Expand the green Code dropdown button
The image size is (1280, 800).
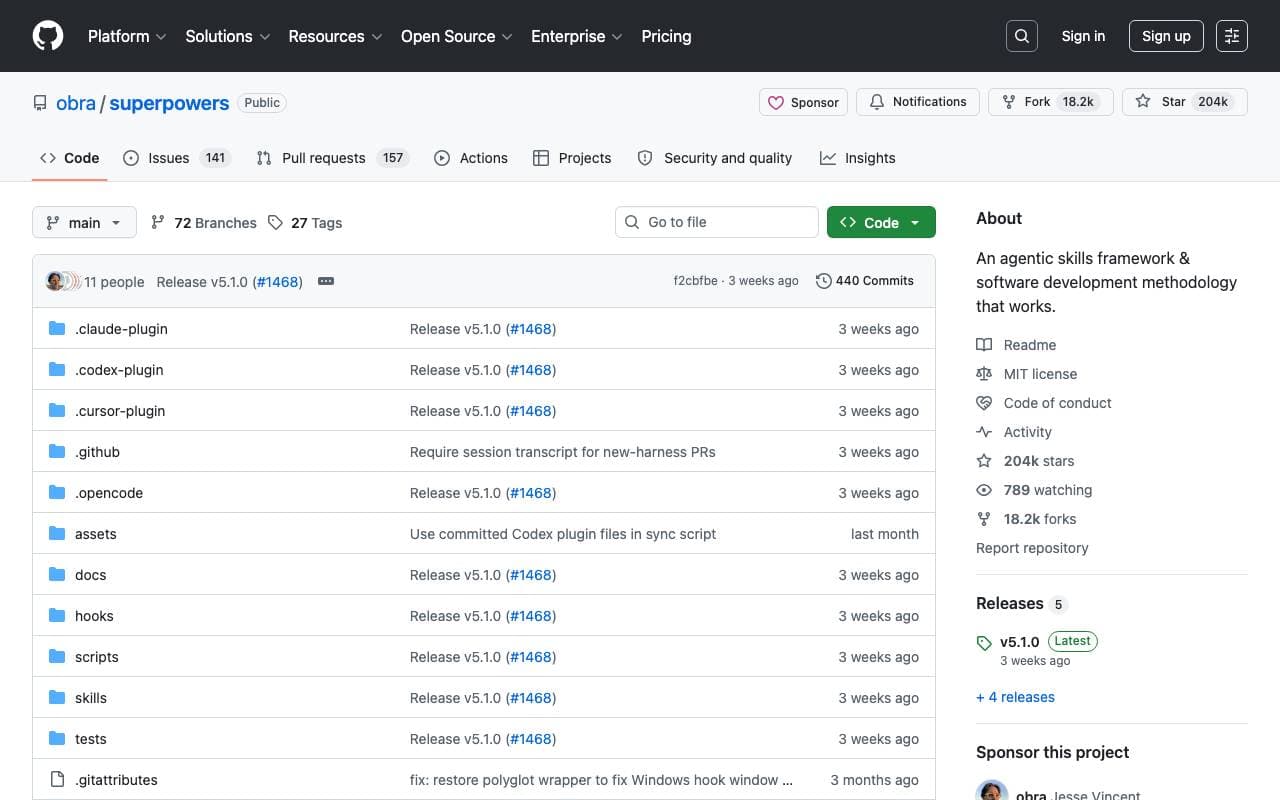point(881,222)
